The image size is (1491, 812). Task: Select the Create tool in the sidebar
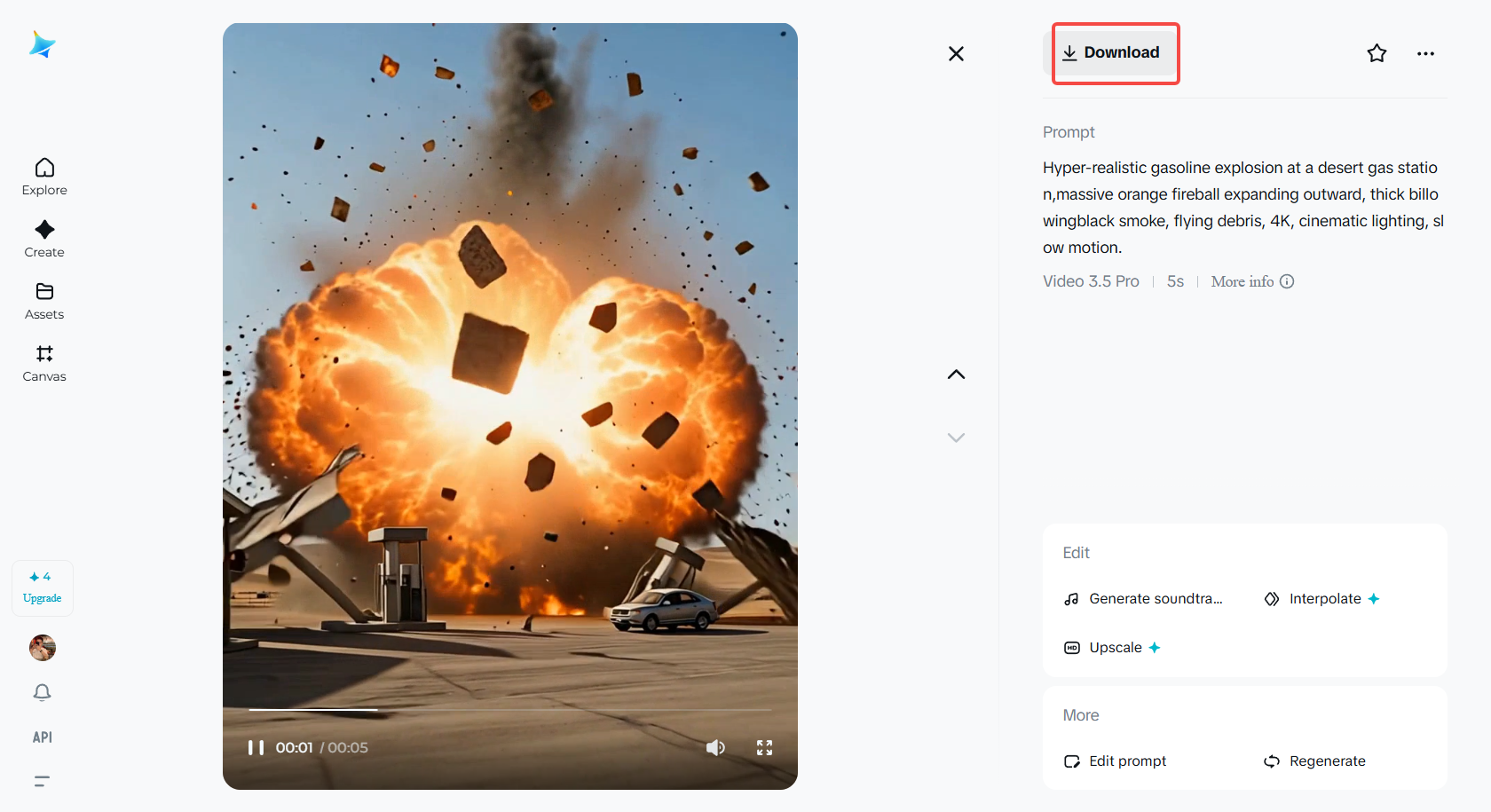[43, 238]
